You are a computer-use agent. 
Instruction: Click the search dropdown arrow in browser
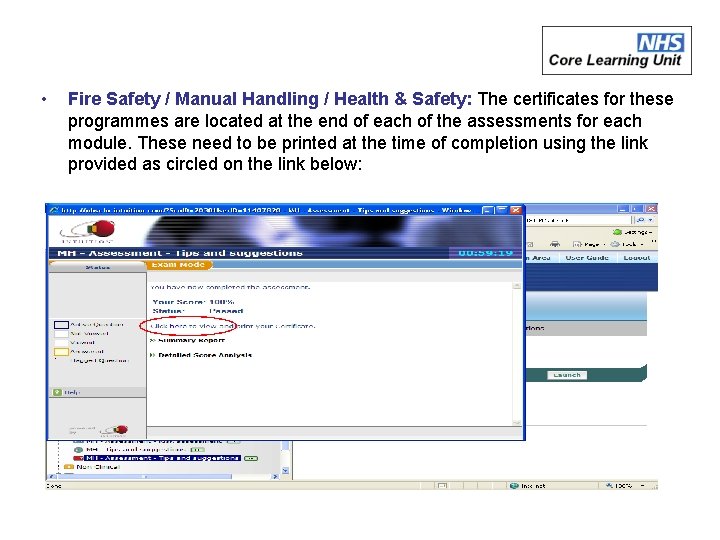650,220
